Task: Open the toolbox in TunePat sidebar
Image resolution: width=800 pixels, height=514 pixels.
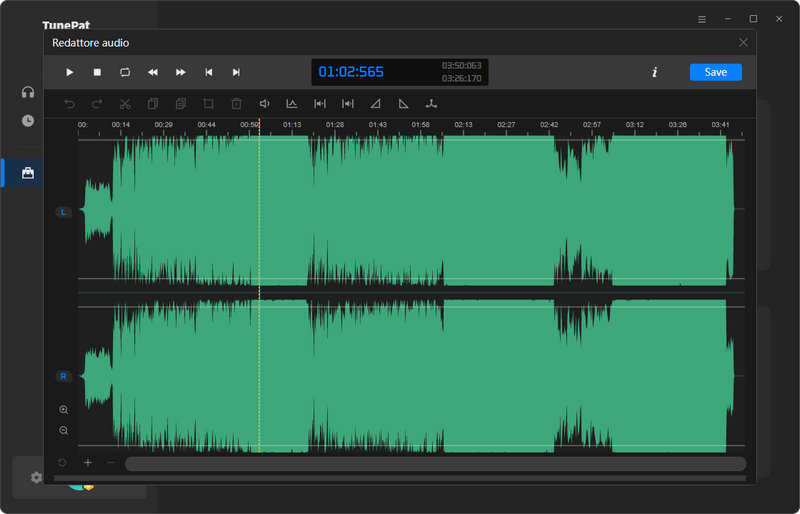Action: coord(28,173)
